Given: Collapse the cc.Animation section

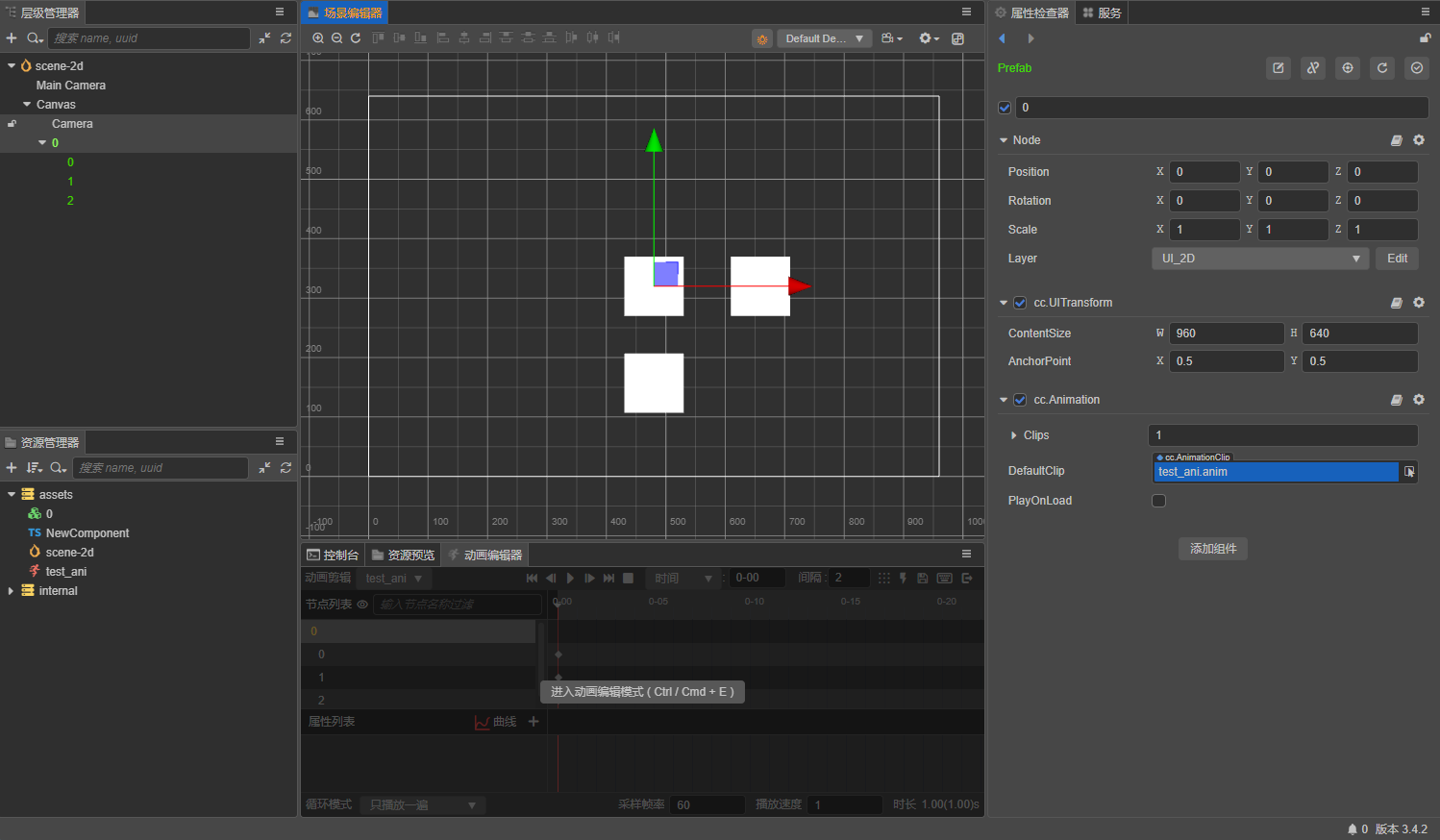Looking at the screenshot, I should pos(1004,400).
